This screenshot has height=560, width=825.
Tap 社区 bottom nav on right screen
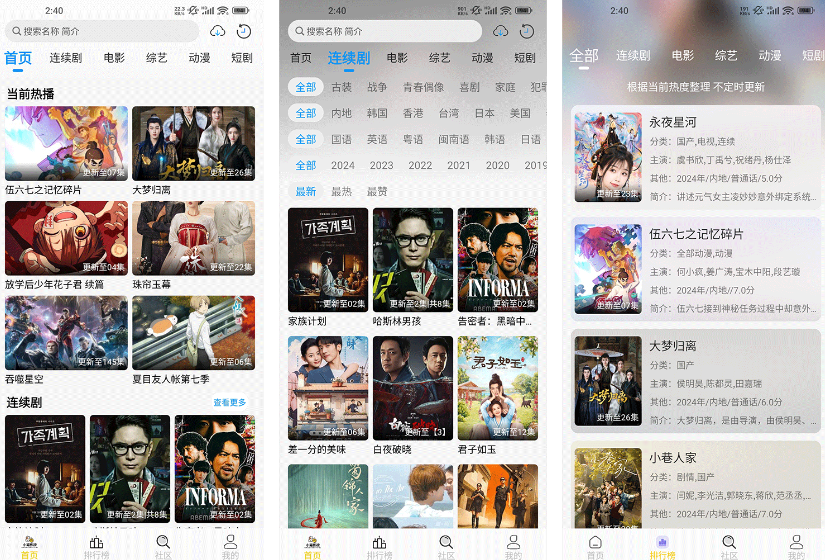coord(729,547)
